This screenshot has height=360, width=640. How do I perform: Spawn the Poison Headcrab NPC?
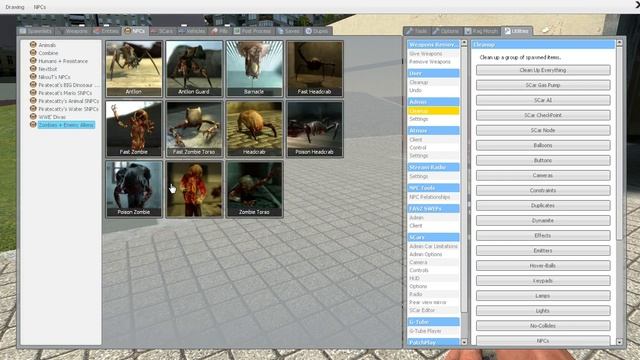point(314,129)
